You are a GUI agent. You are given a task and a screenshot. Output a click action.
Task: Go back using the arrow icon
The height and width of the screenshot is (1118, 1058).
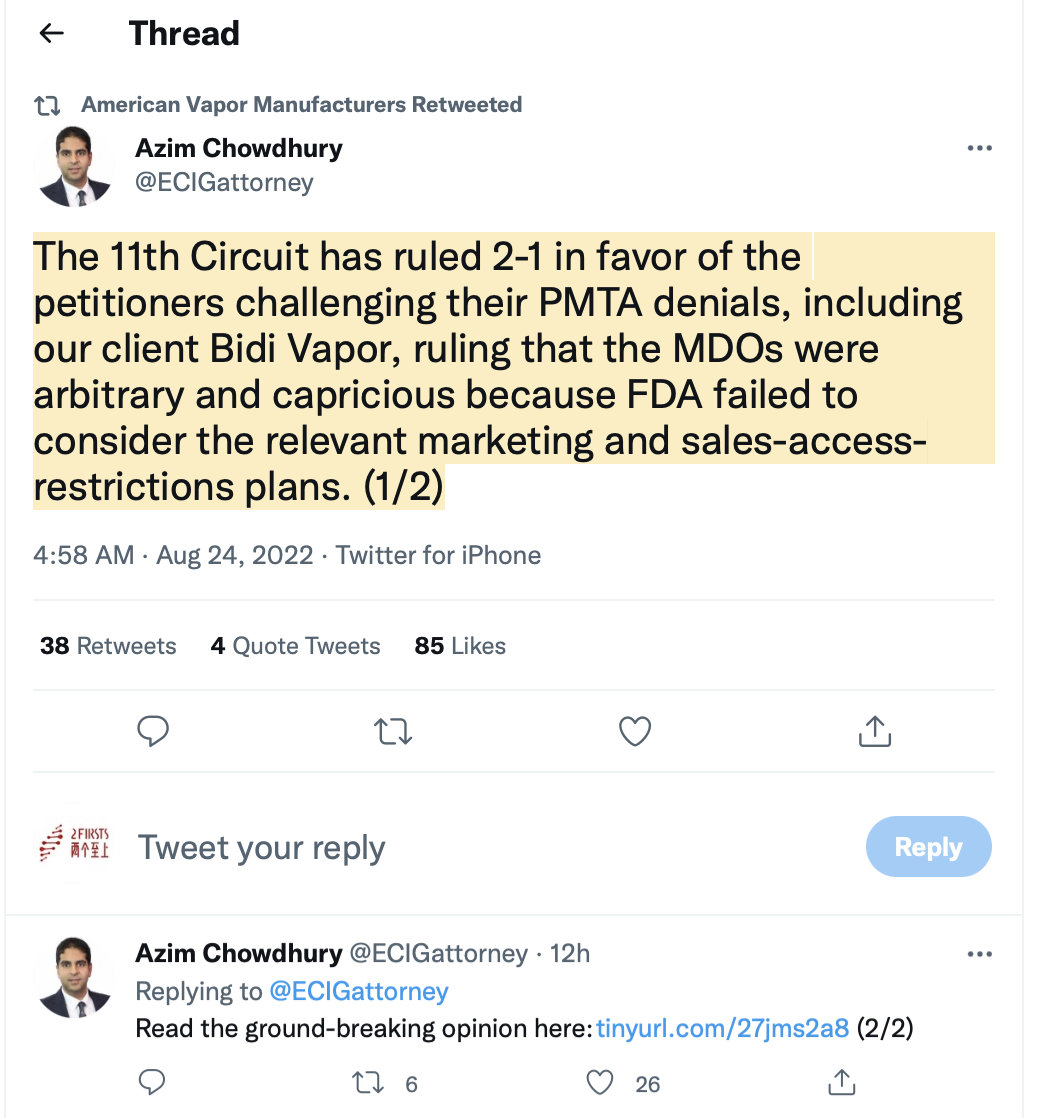[x=51, y=34]
